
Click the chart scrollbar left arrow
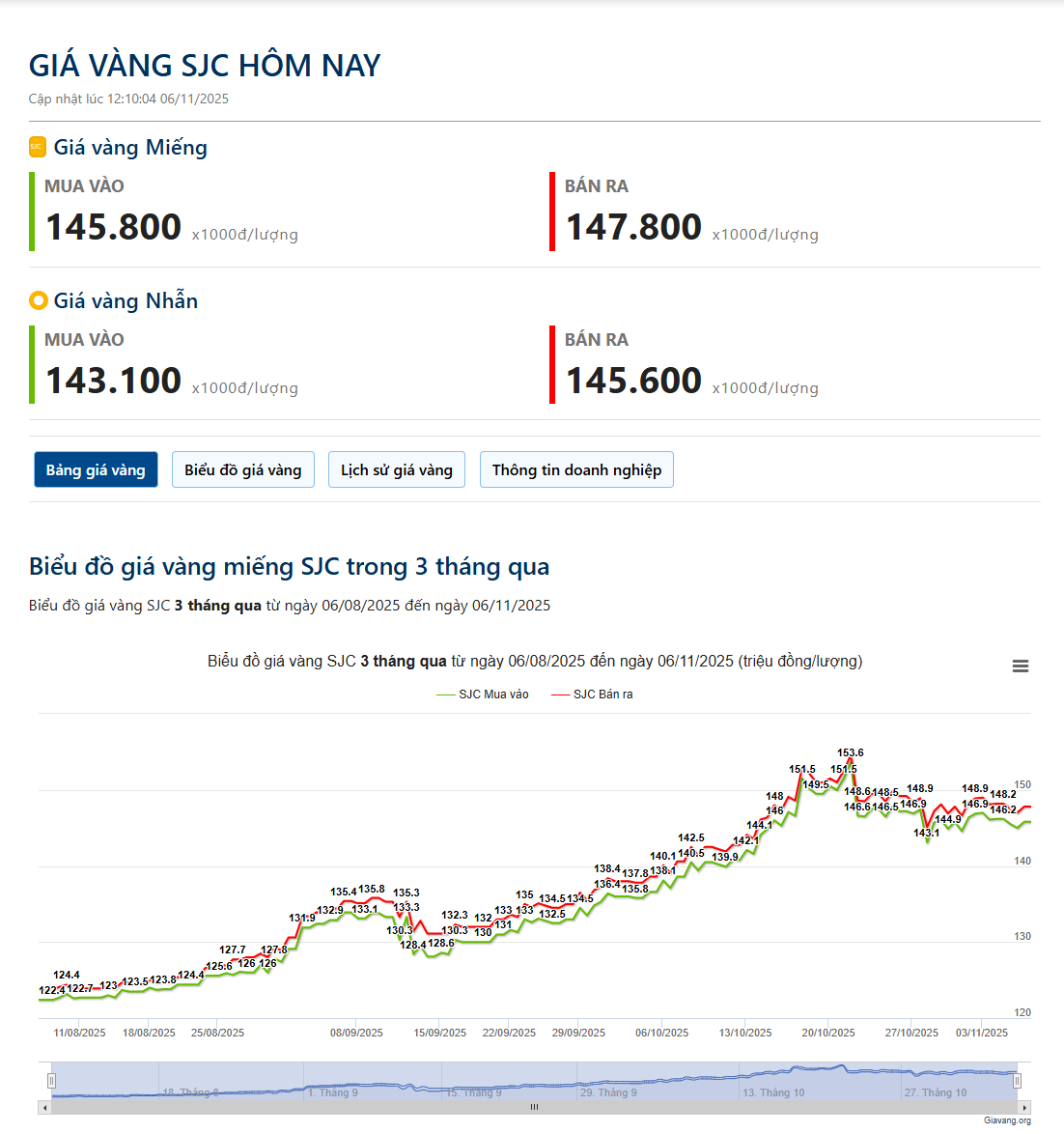click(44, 1107)
